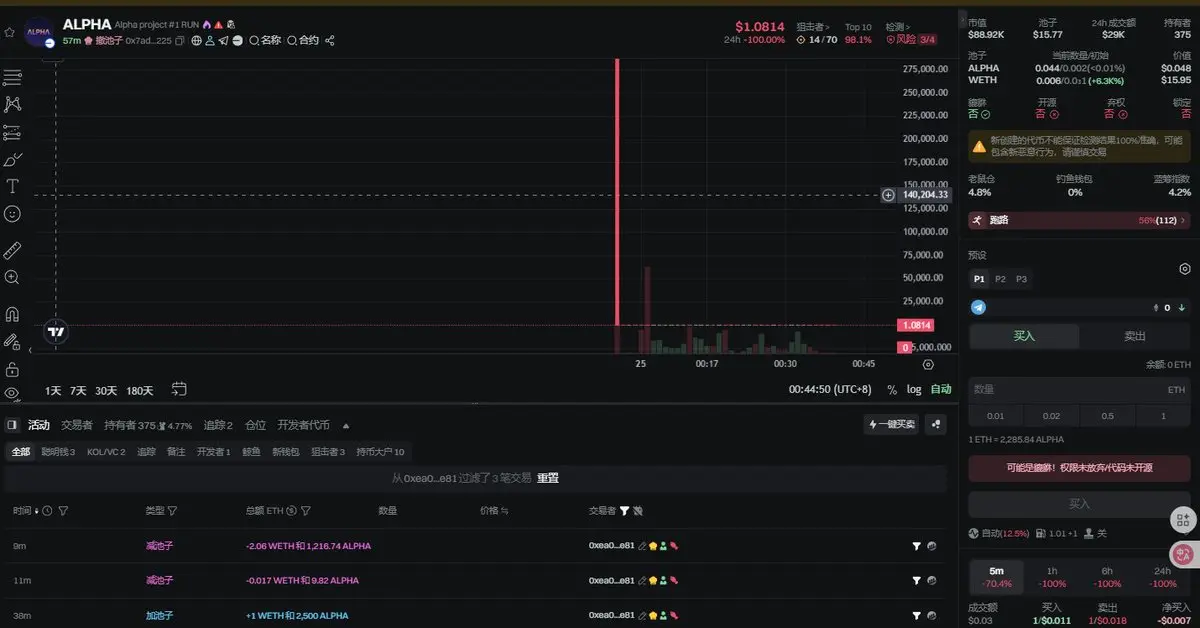Toggle the magnet snap mode
Screen dimensions: 1200x628
pos(12,314)
